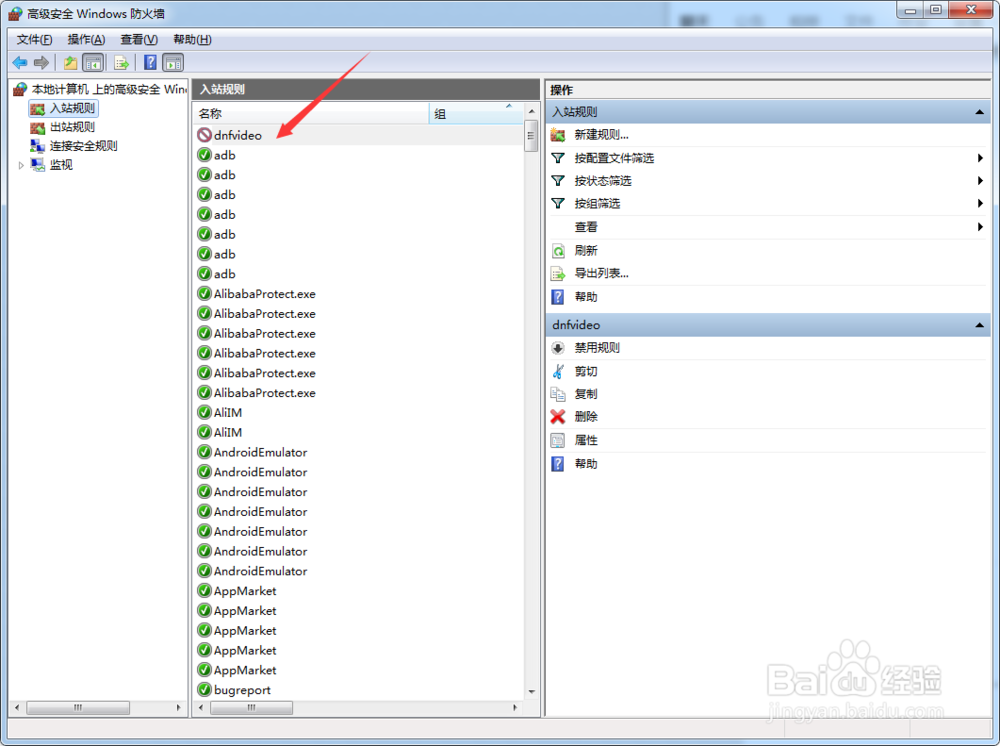The image size is (1000, 746).
Task: Select the root 本地计算机 node
Action: pos(108,89)
